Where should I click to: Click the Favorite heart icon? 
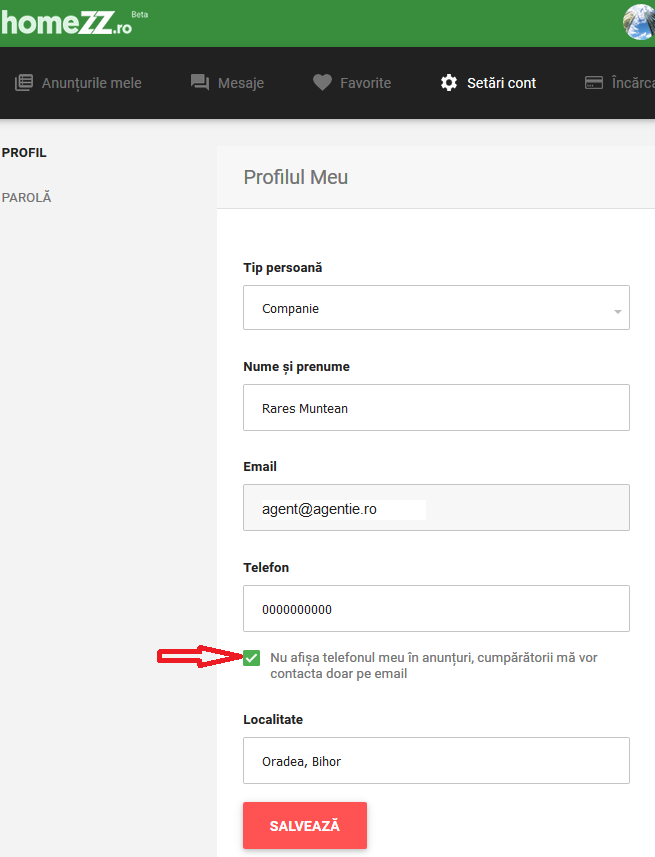323,83
